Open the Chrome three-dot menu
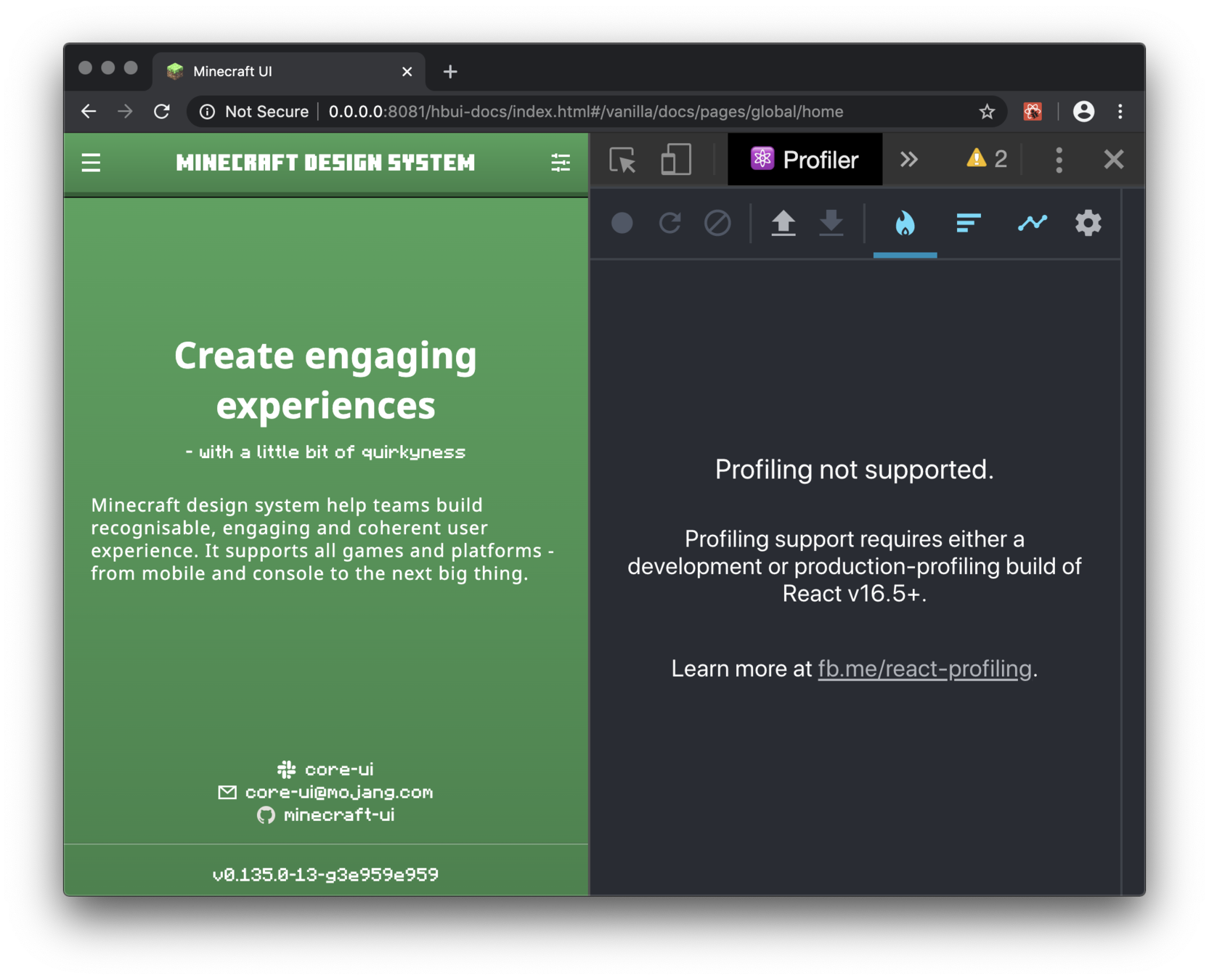1209x980 pixels. coord(1120,111)
